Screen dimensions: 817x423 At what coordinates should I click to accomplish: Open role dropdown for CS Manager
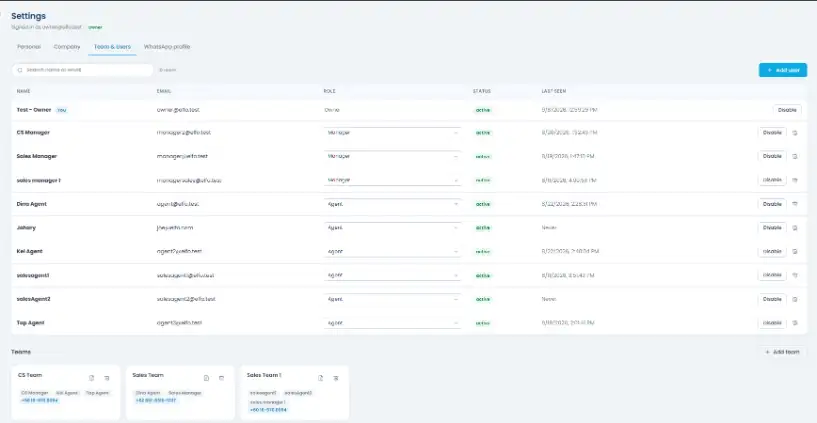(x=392, y=133)
